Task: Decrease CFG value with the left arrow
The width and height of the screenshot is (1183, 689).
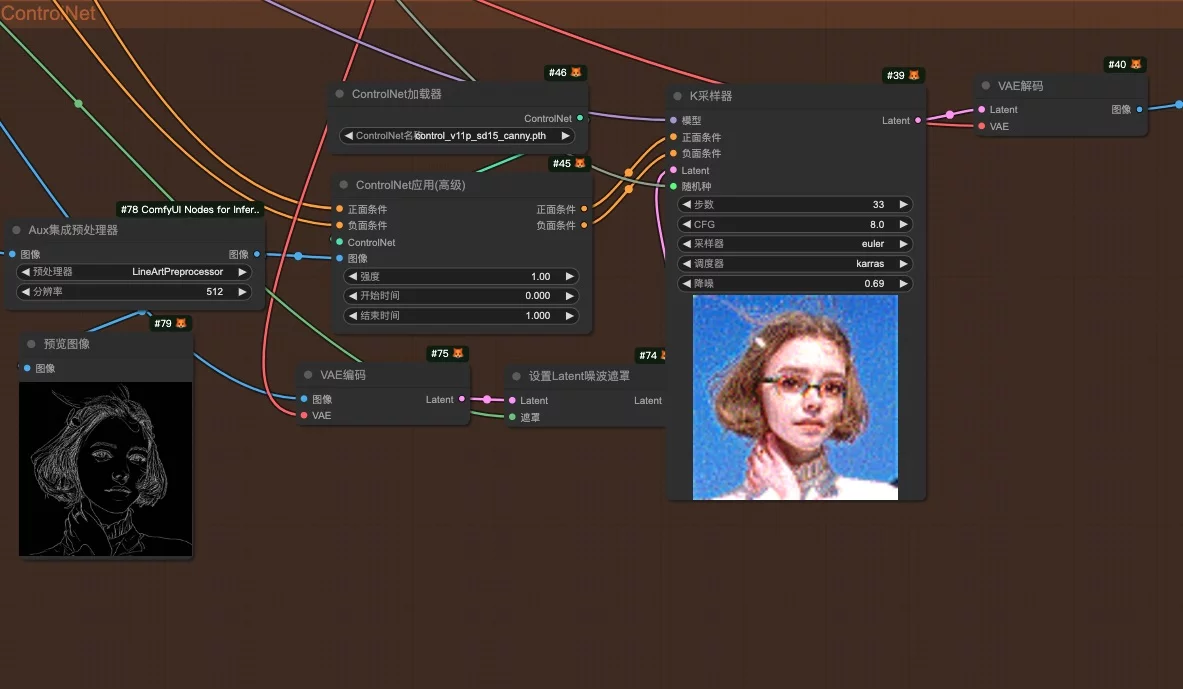Action: coord(686,225)
